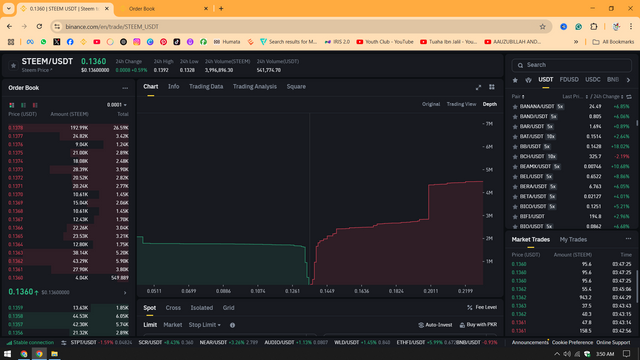Open the BEL/USDT pair row
Viewport: 640px width, 360px height.
tap(571, 176)
